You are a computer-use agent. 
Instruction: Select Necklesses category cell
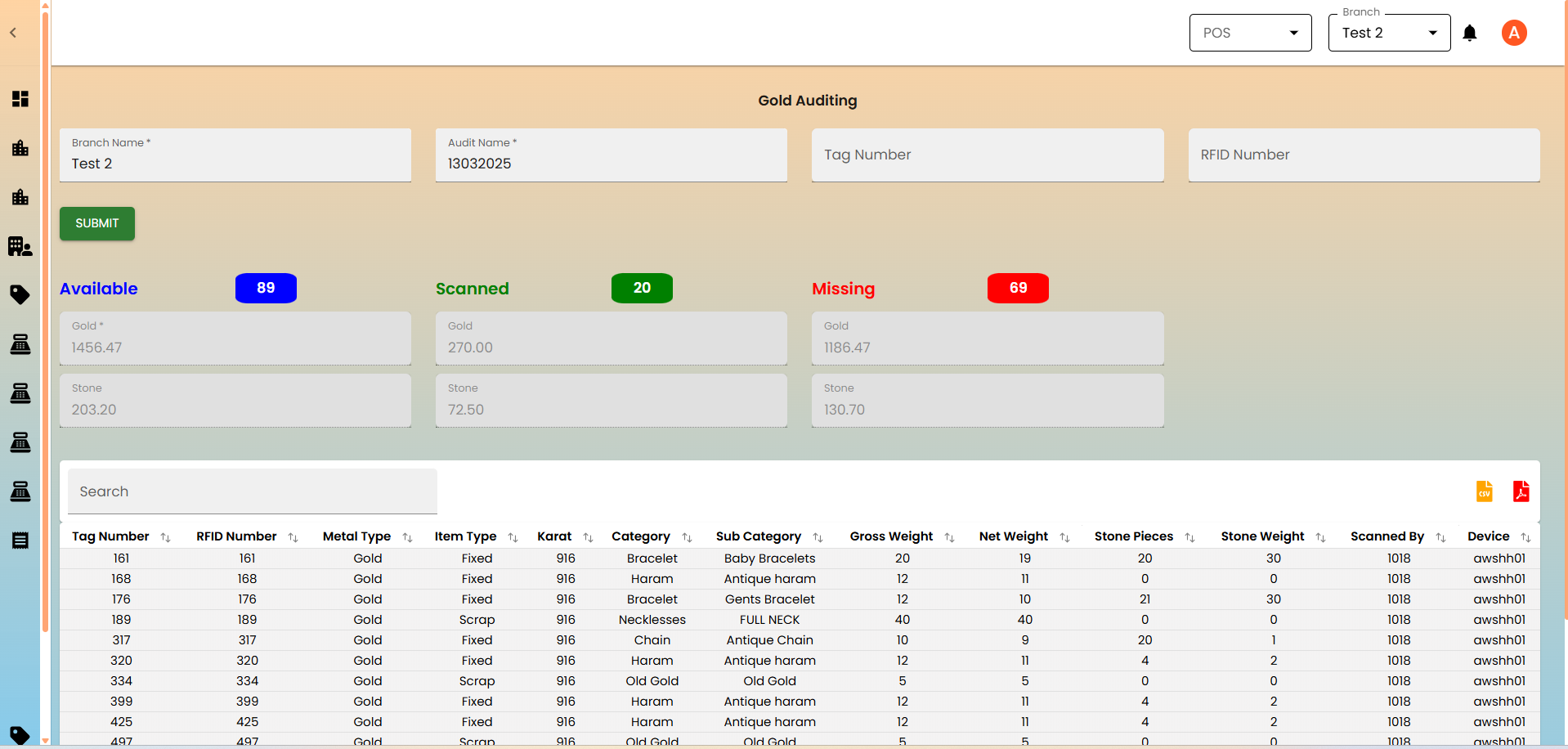point(652,620)
